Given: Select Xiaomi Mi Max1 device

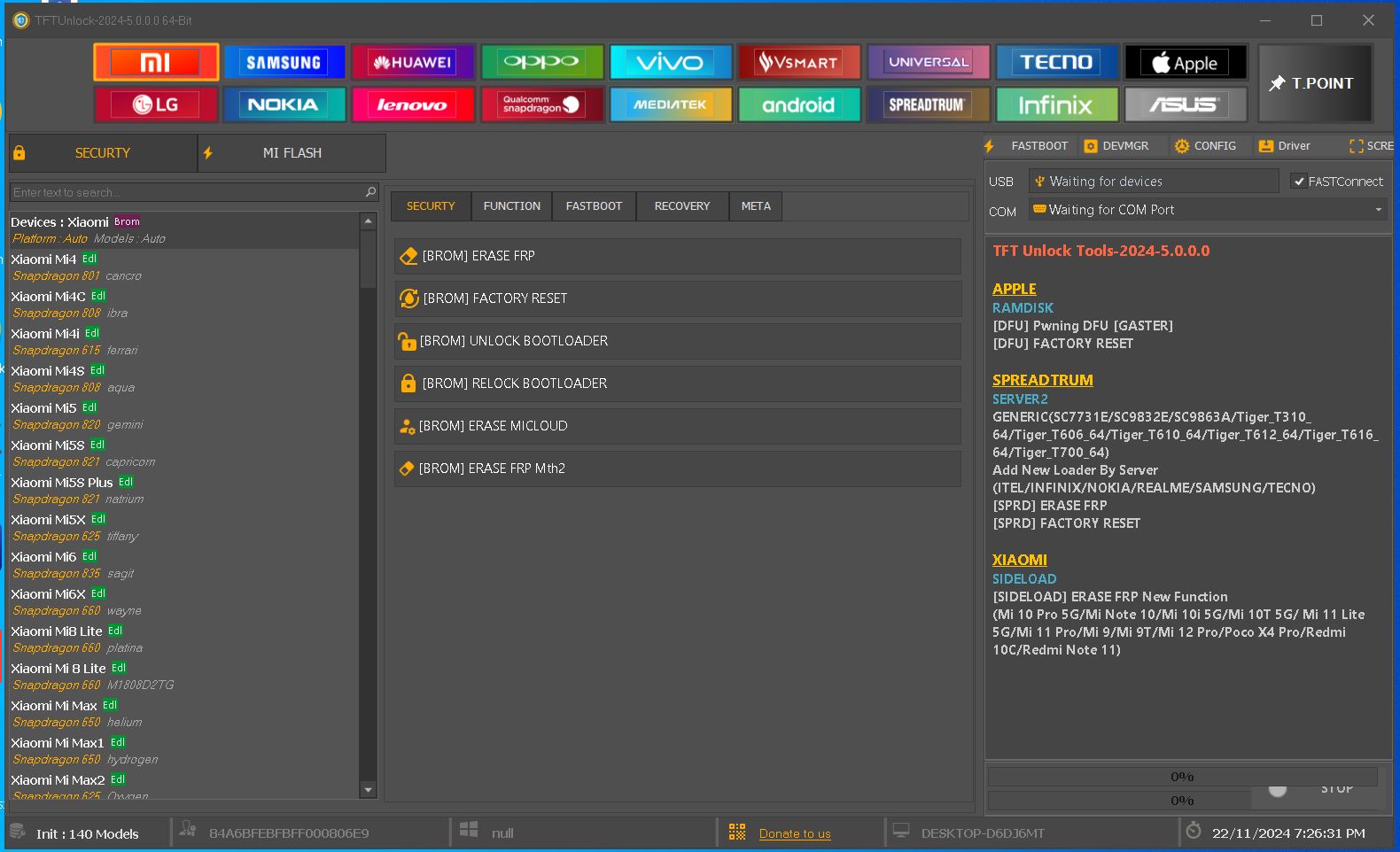Looking at the screenshot, I should point(184,751).
